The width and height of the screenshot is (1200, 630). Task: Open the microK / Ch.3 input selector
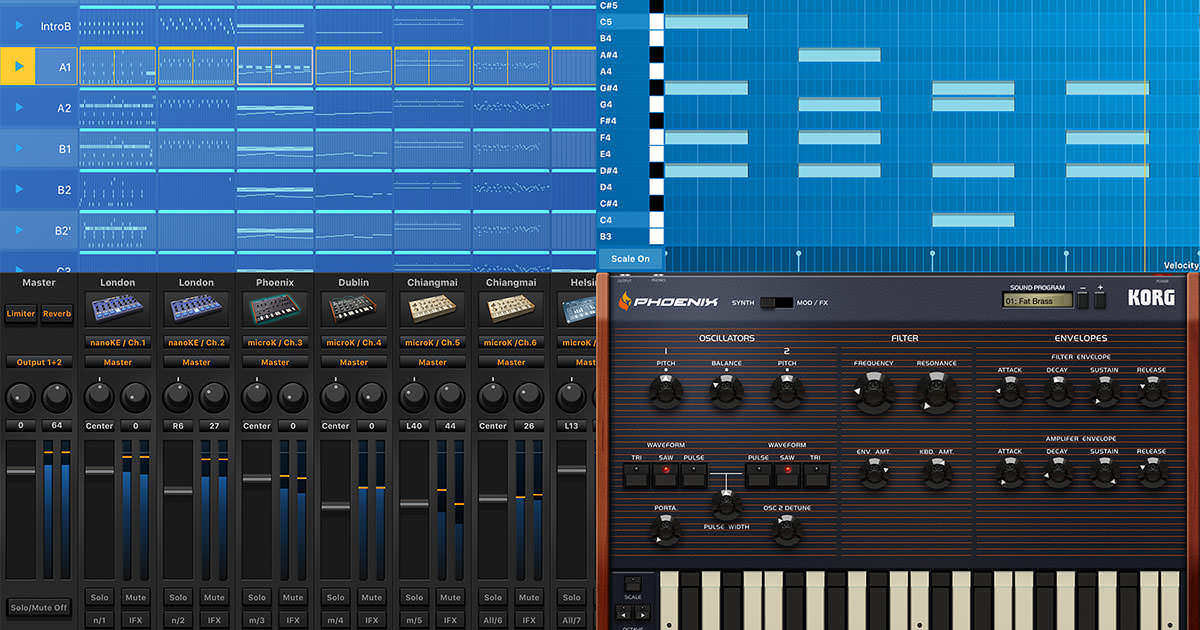click(275, 343)
